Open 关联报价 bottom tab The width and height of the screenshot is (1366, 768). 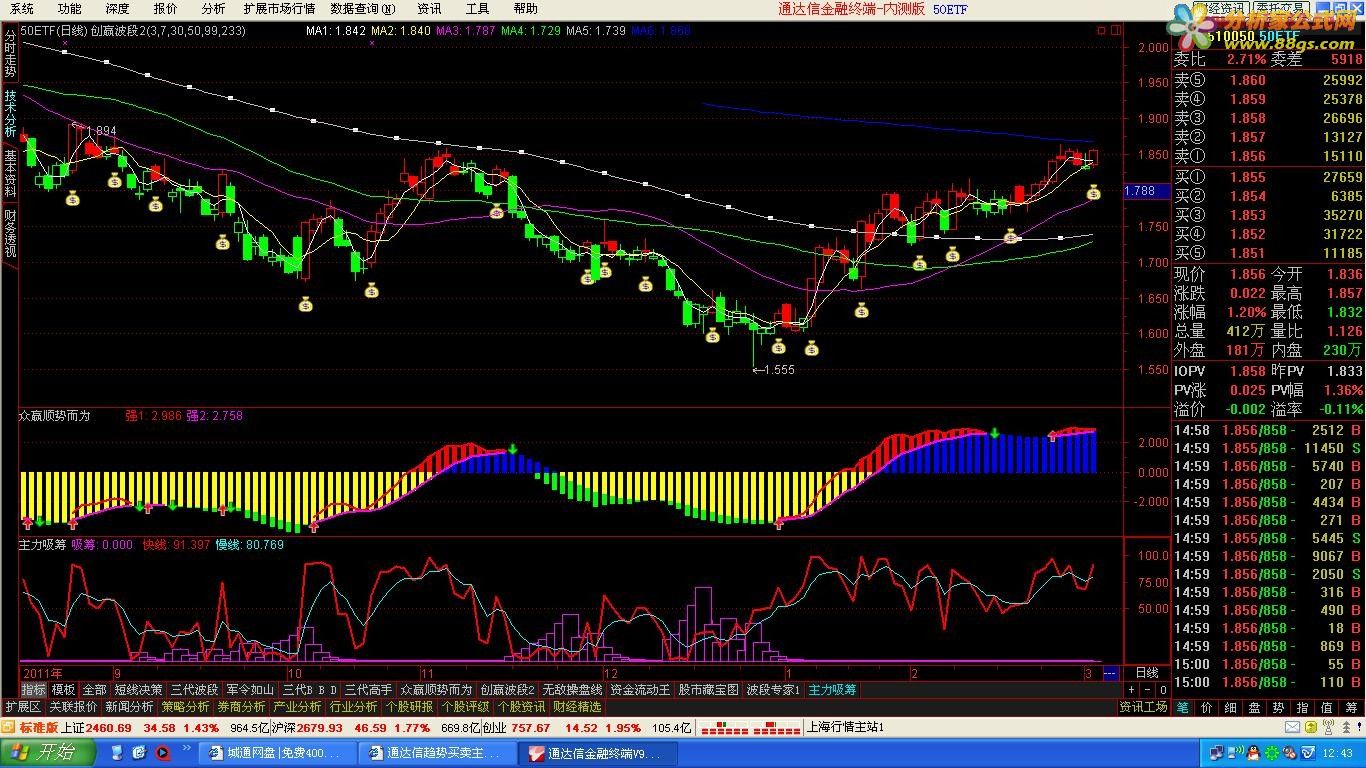coord(73,707)
